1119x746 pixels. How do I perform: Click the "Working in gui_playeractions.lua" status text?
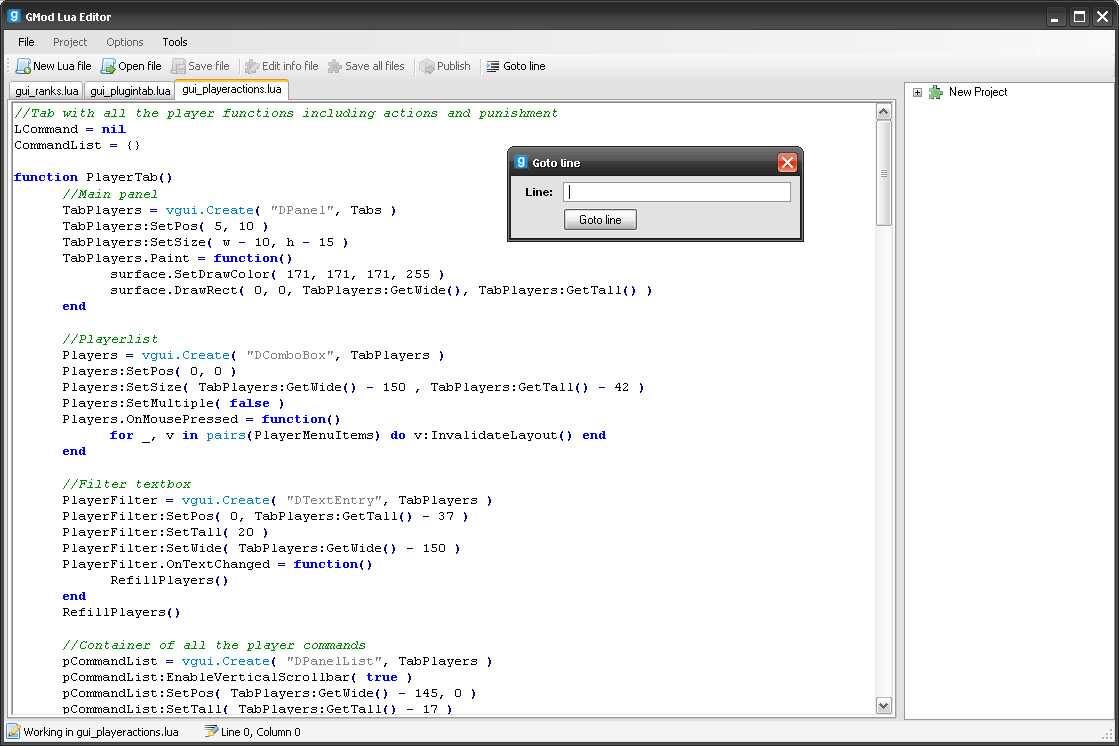(x=101, y=732)
